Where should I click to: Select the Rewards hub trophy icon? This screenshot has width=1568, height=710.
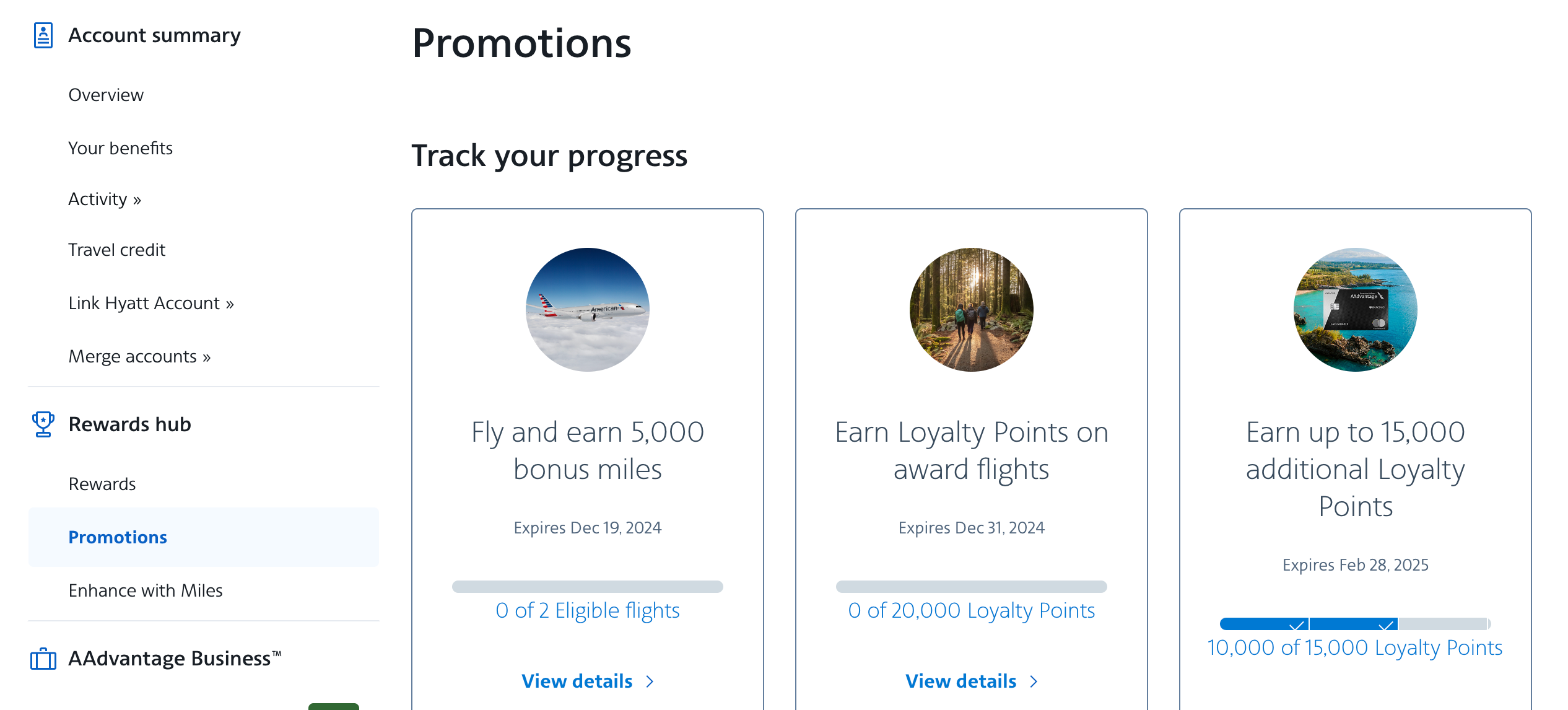[41, 424]
